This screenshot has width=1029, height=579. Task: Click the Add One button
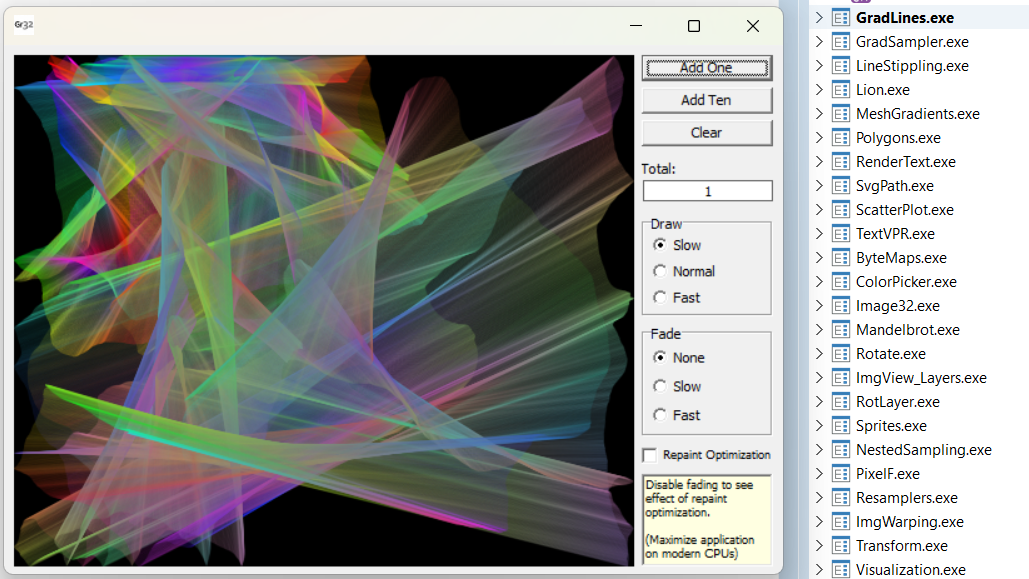tap(707, 68)
